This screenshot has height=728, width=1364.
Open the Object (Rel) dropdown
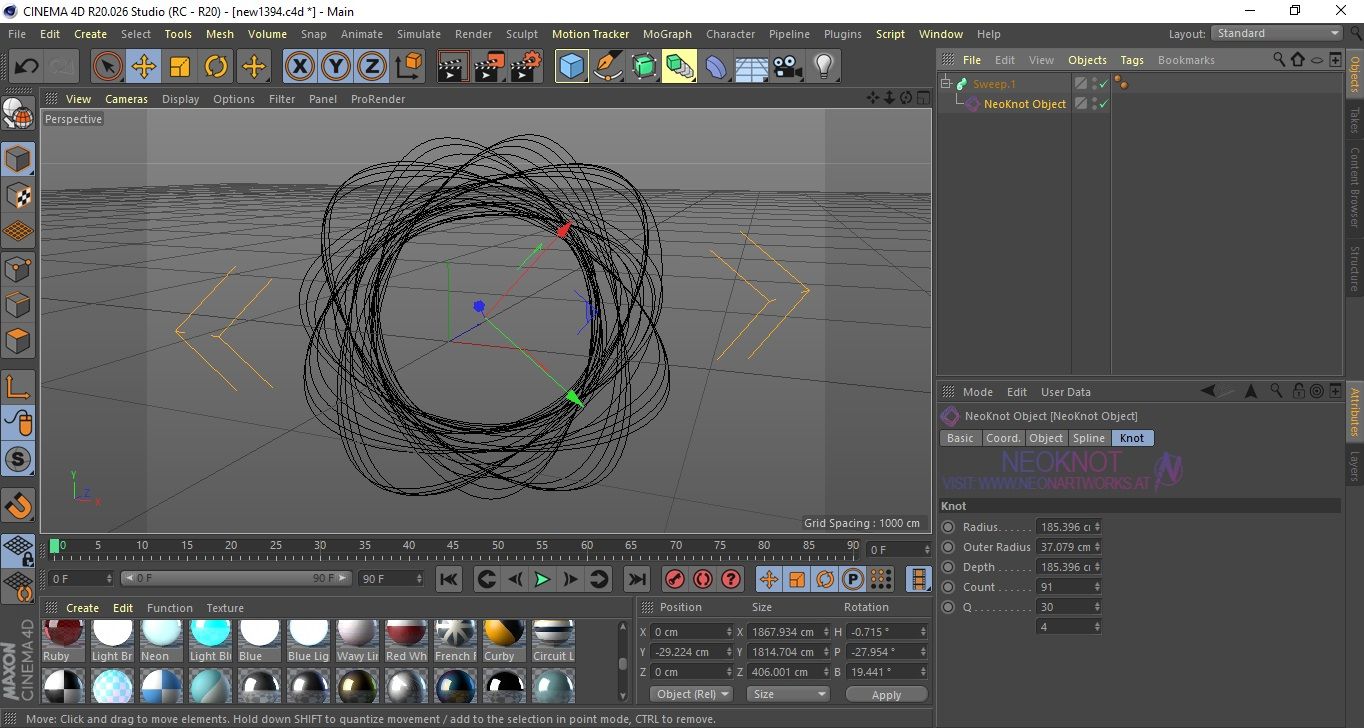pos(691,694)
